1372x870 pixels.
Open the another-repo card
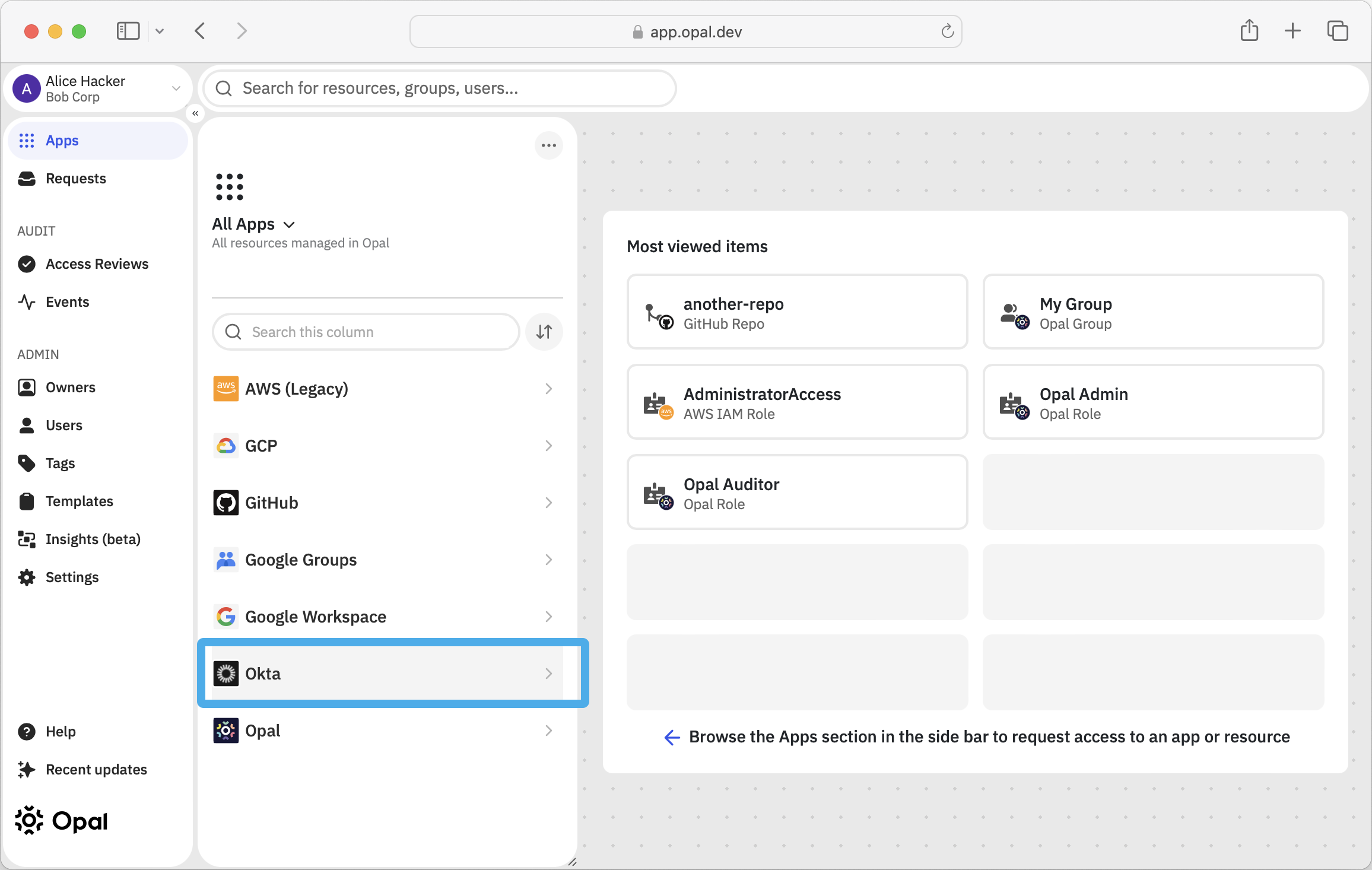pos(798,312)
